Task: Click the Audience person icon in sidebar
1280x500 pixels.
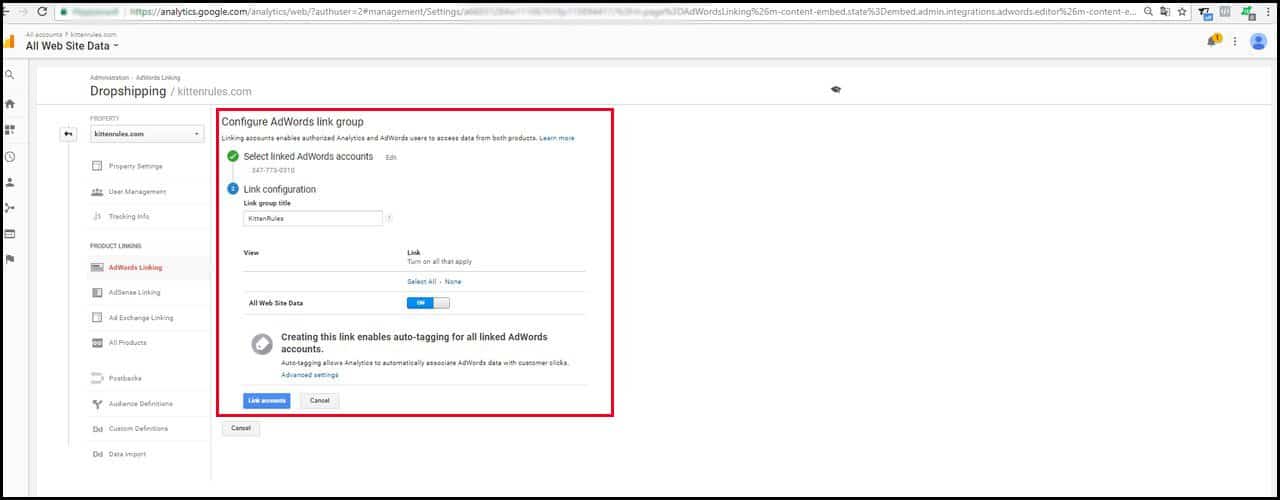Action: [10, 182]
